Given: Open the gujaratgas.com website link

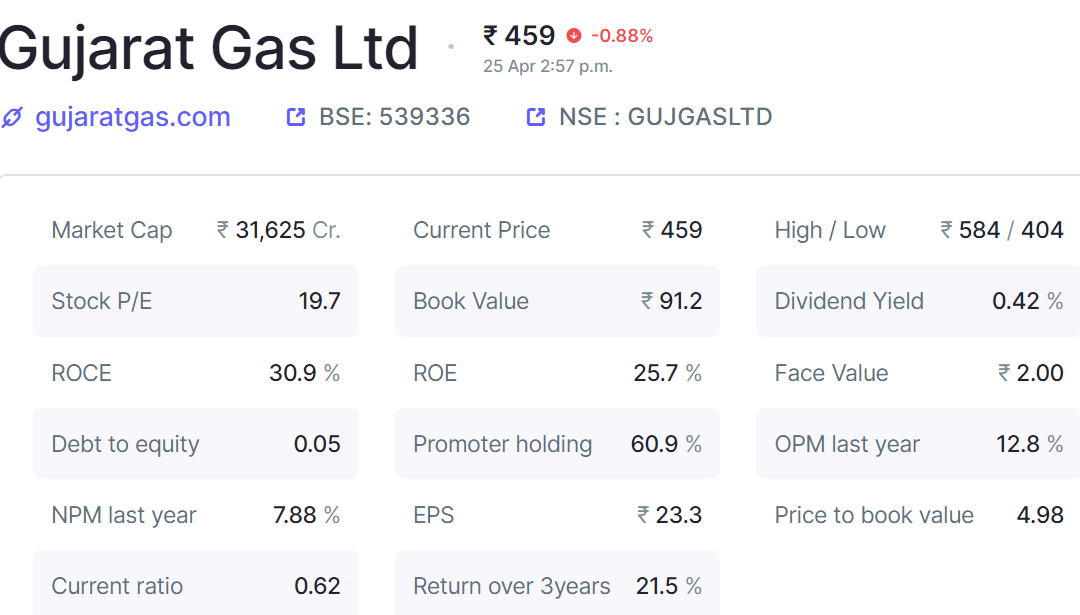Looking at the screenshot, I should click(133, 117).
